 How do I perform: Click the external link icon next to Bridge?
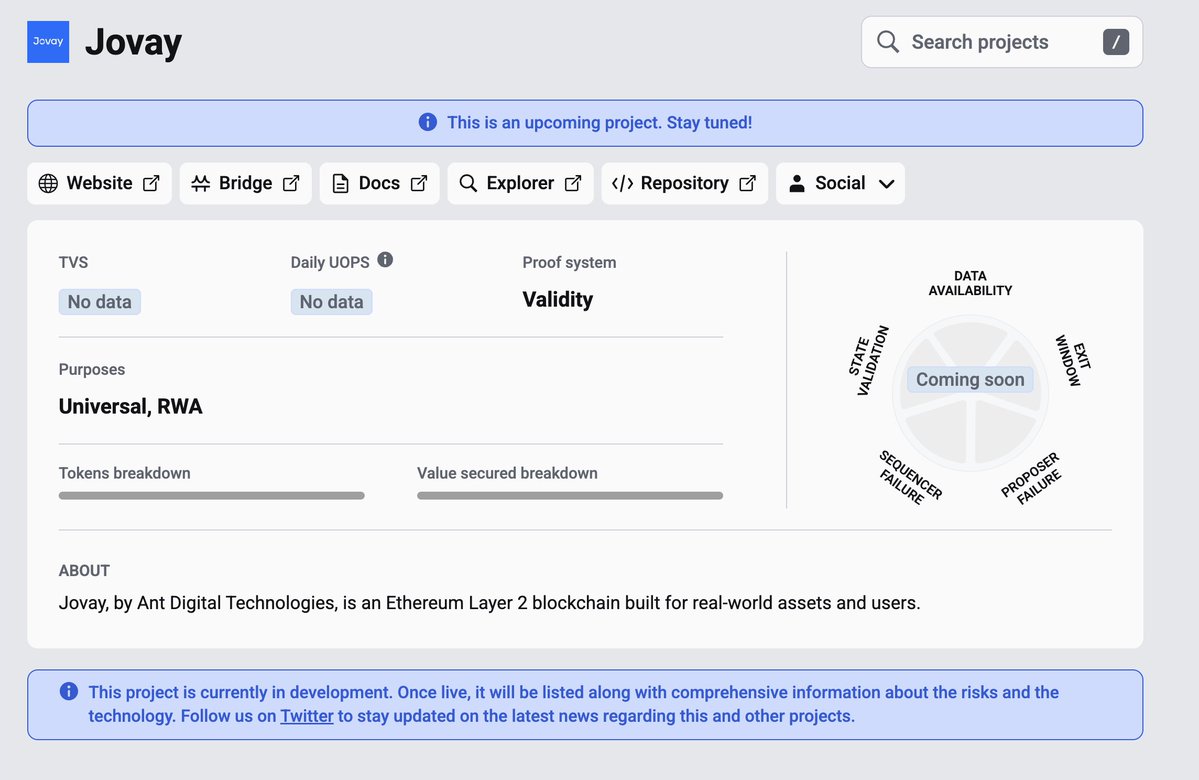[x=291, y=184]
